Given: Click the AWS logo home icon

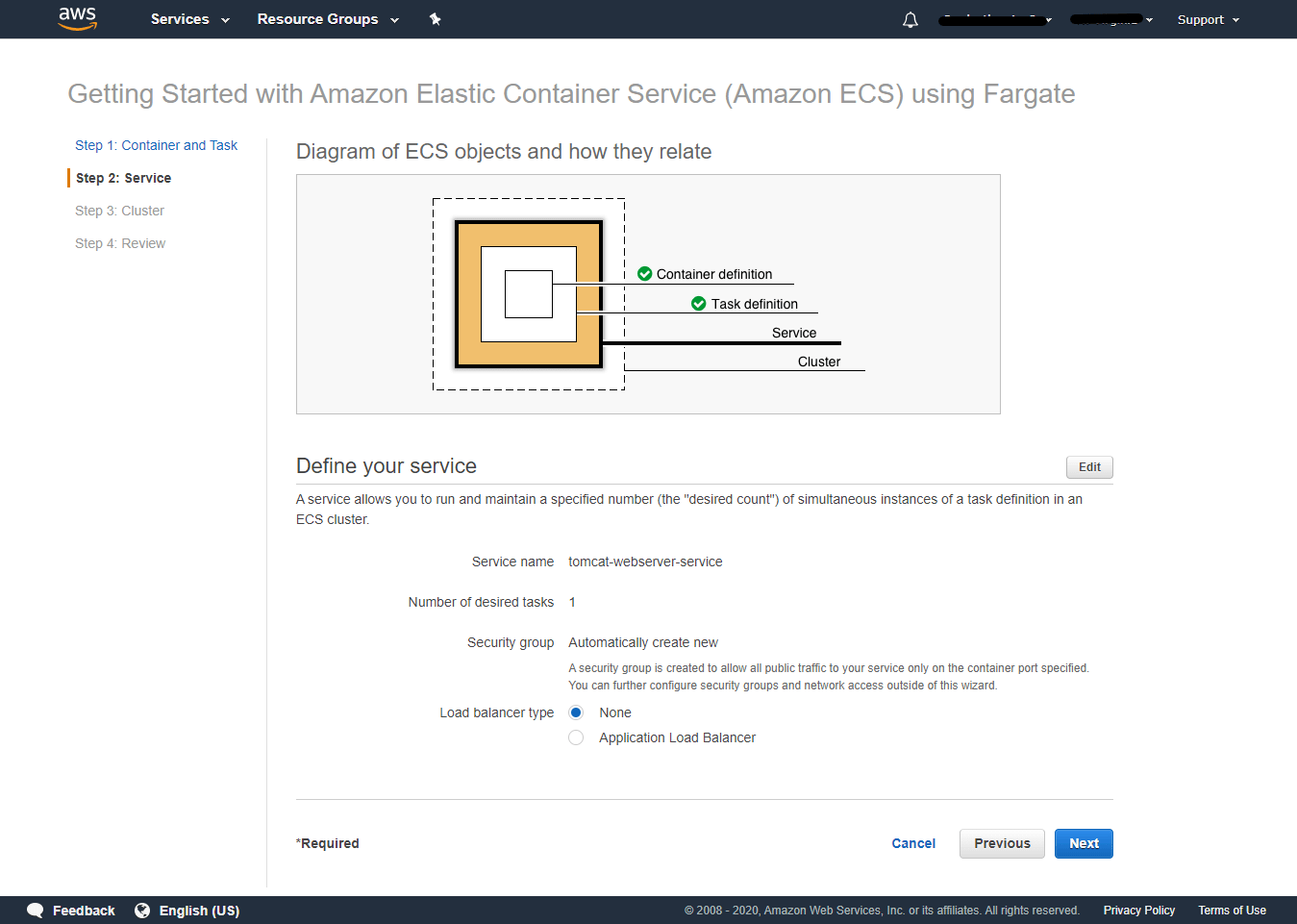Looking at the screenshot, I should click(78, 18).
